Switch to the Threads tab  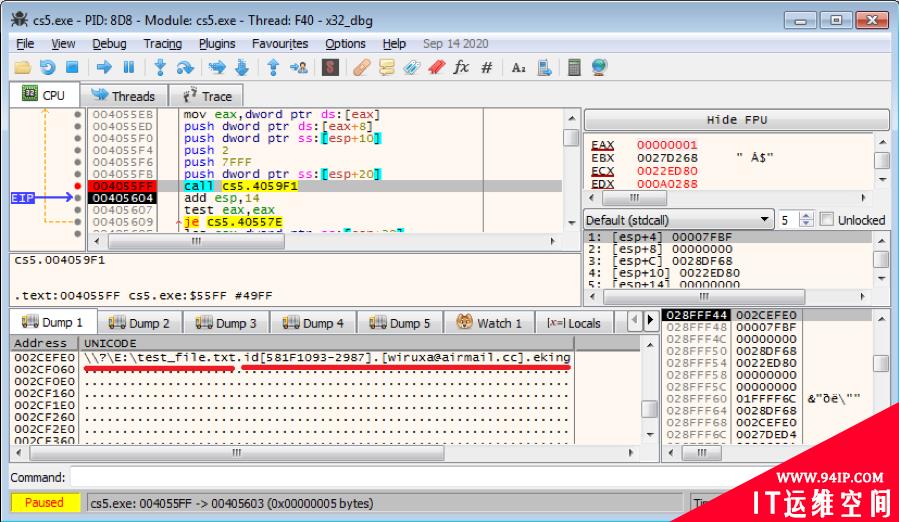click(123, 96)
